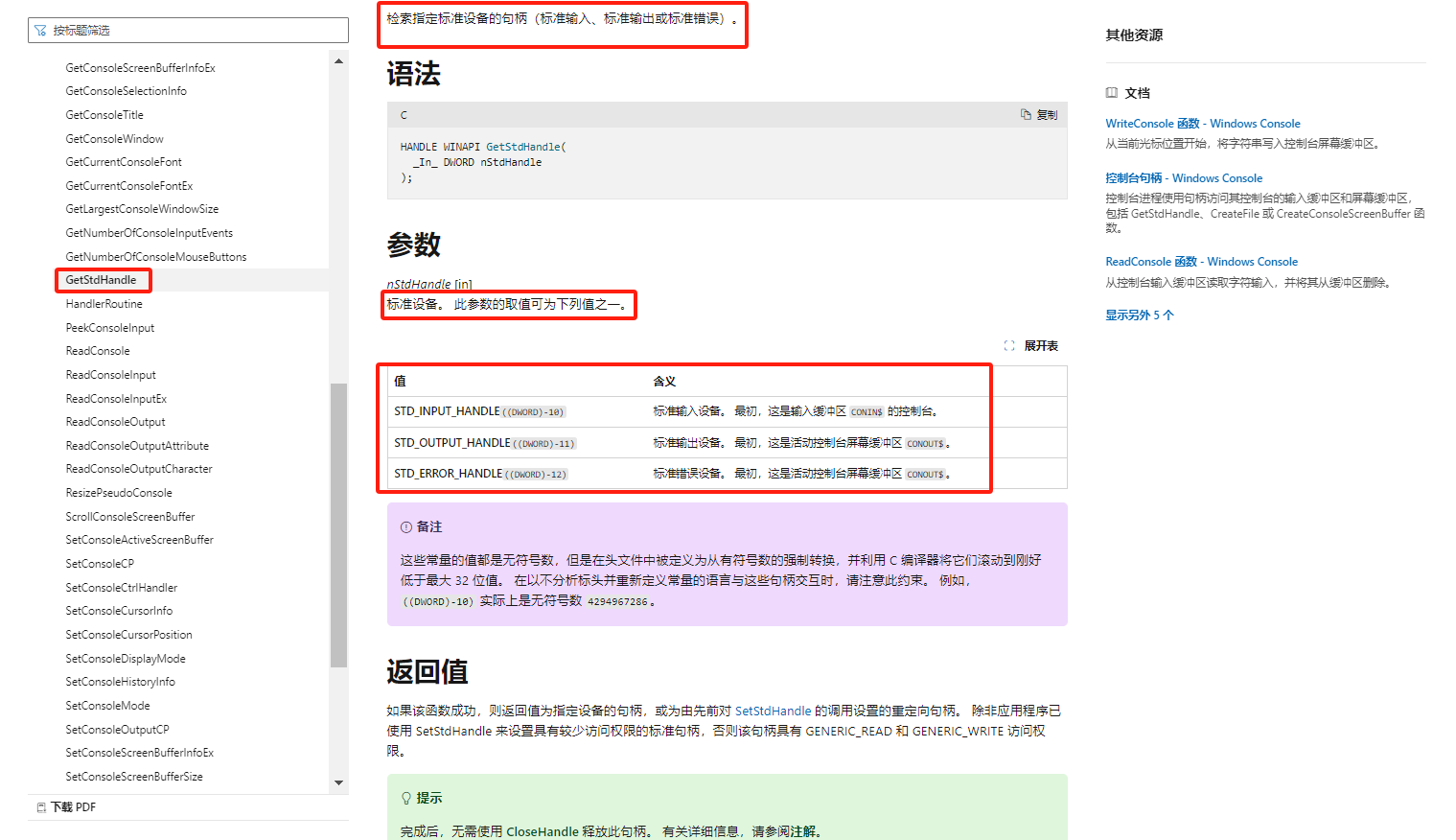This screenshot has width=1456, height=840.
Task: Open SetConsoleCursorInfo entry
Action: 119,611
